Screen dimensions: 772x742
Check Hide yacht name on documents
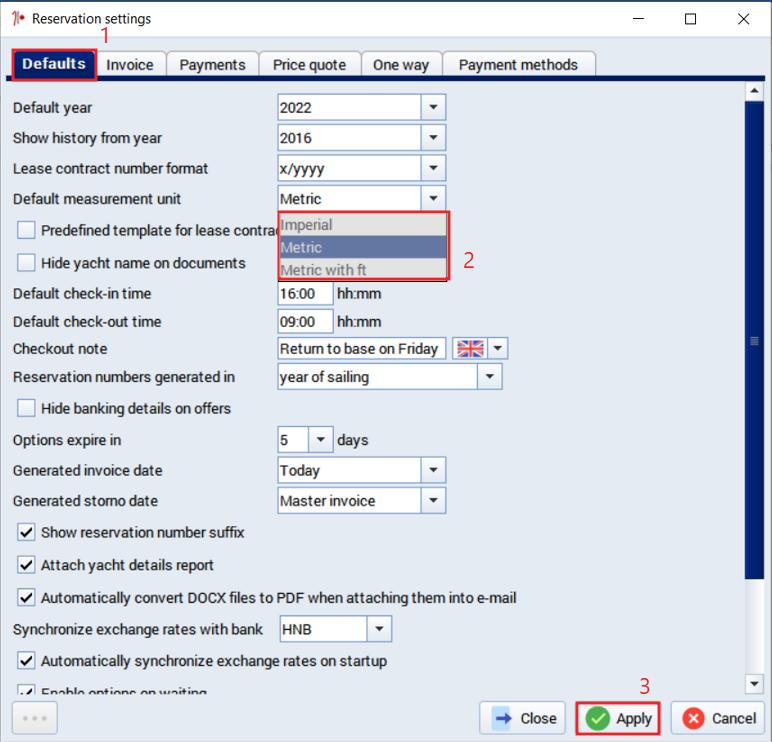(26, 262)
